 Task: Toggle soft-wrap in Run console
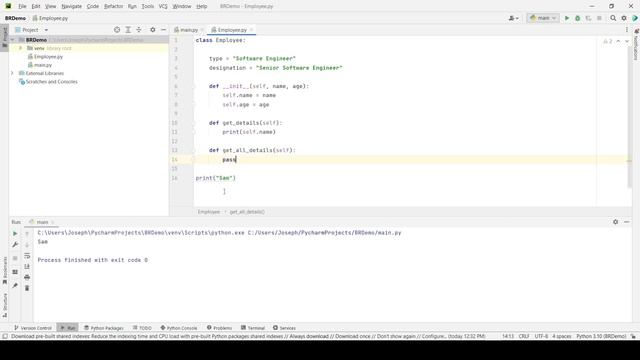pos(27,256)
